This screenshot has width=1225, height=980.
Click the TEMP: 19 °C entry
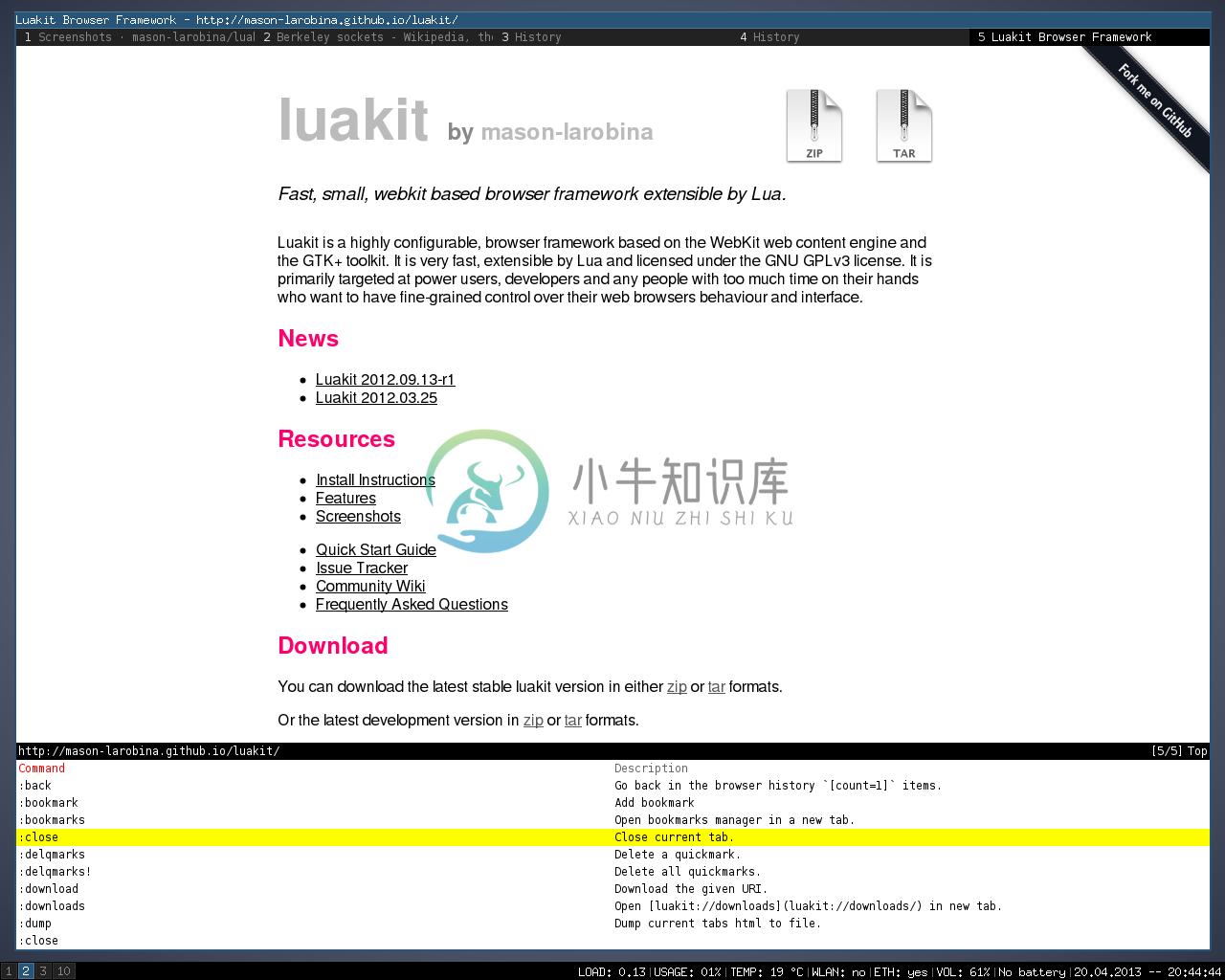767,972
